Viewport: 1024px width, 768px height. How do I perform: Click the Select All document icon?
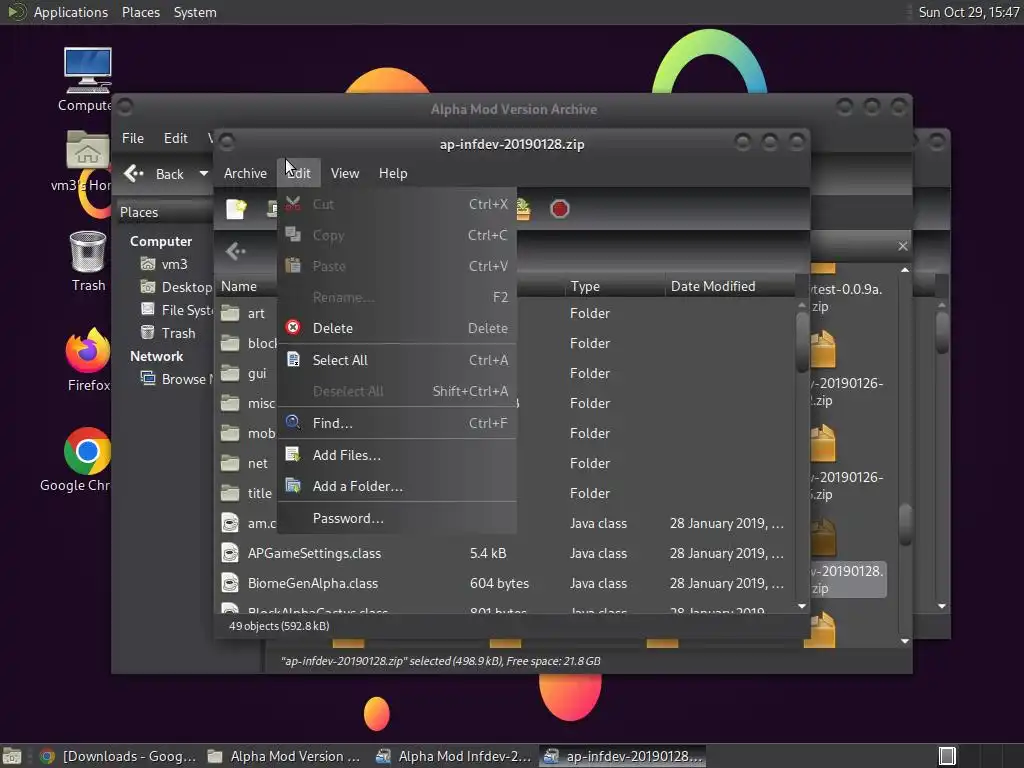coord(293,359)
